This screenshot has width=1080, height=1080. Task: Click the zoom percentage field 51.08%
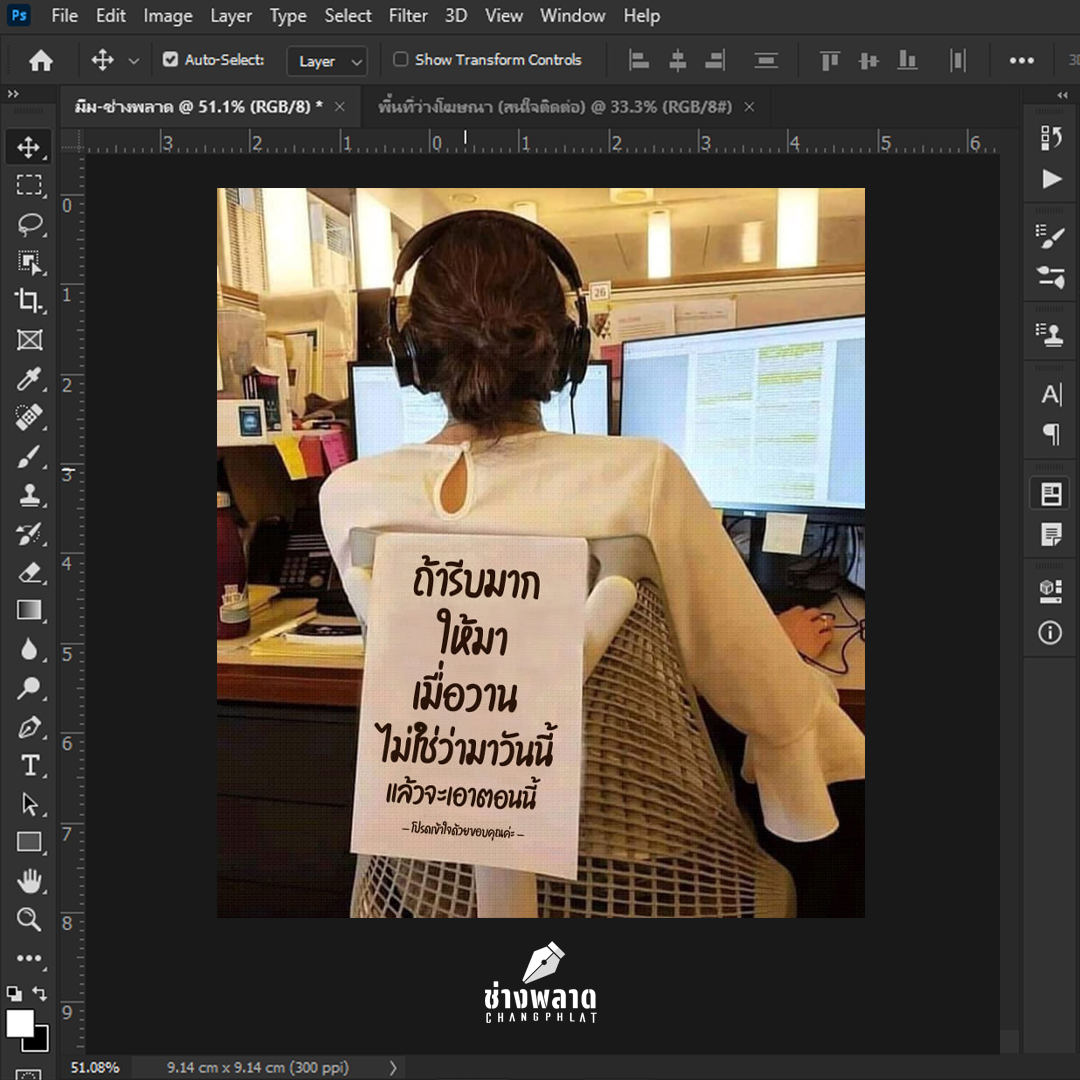[x=95, y=1068]
